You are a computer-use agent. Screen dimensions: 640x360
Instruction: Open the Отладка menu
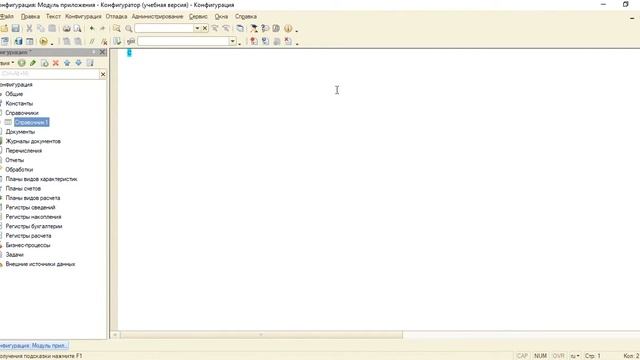coord(116,16)
